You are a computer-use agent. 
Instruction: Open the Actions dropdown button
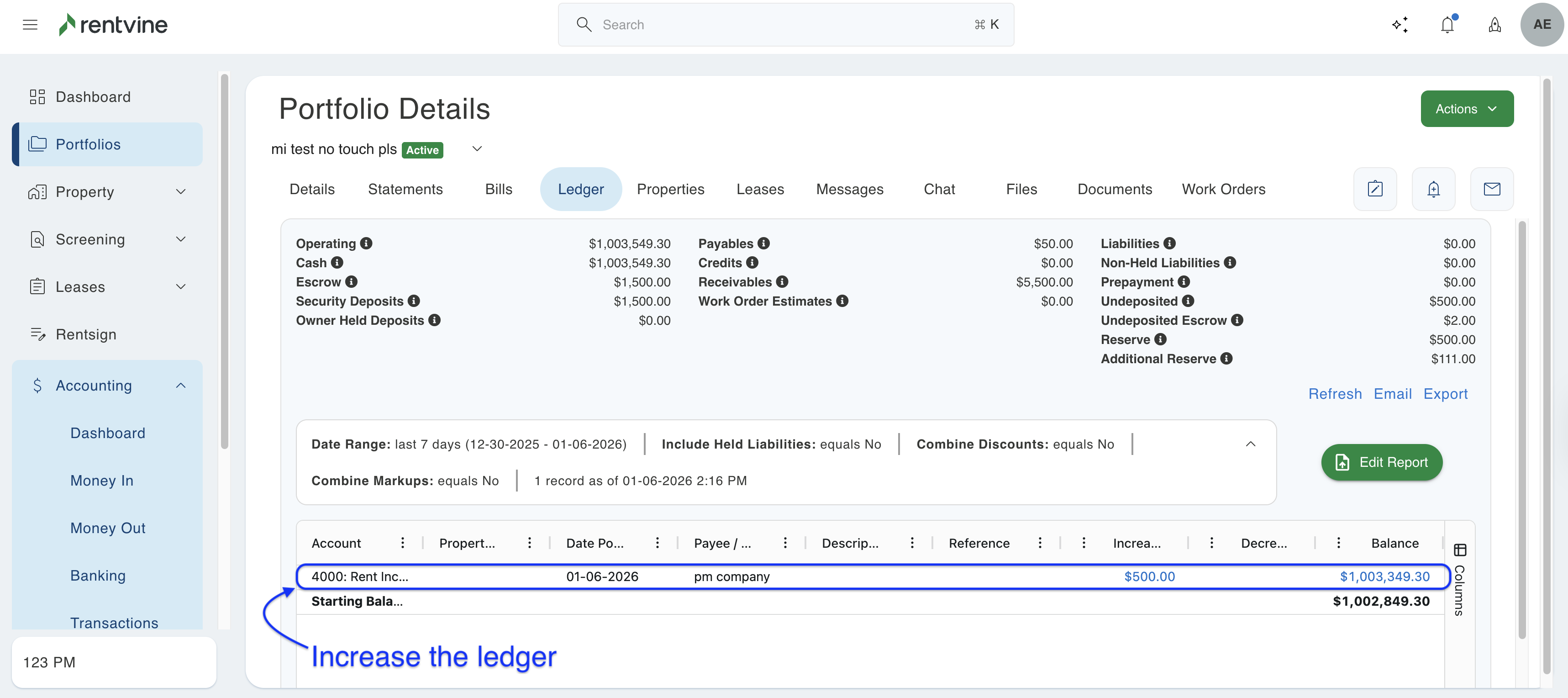pyautogui.click(x=1466, y=109)
